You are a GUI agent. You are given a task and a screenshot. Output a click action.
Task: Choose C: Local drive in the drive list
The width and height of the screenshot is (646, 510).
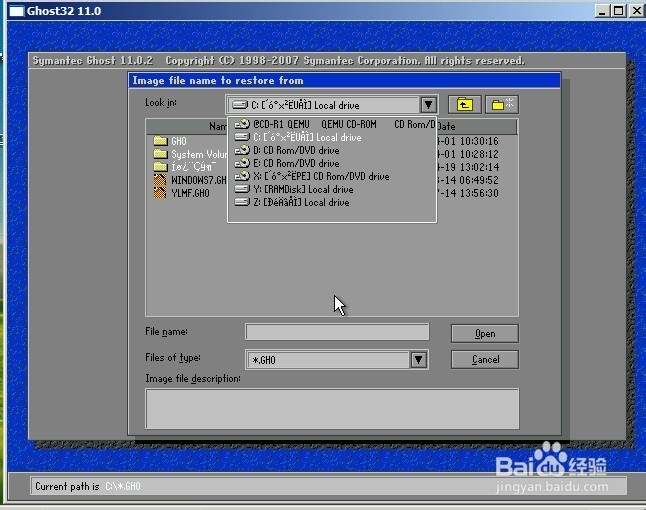click(x=332, y=137)
